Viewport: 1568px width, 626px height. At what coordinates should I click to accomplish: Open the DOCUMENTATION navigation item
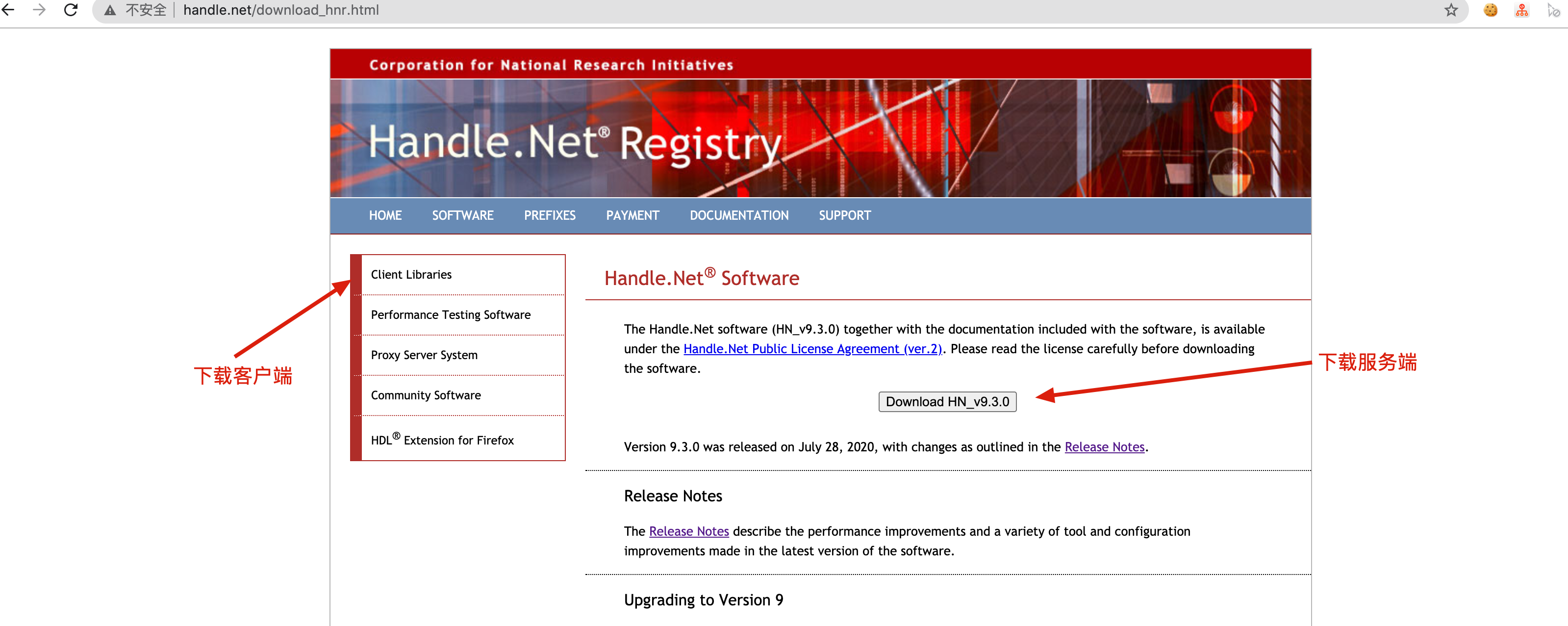739,215
